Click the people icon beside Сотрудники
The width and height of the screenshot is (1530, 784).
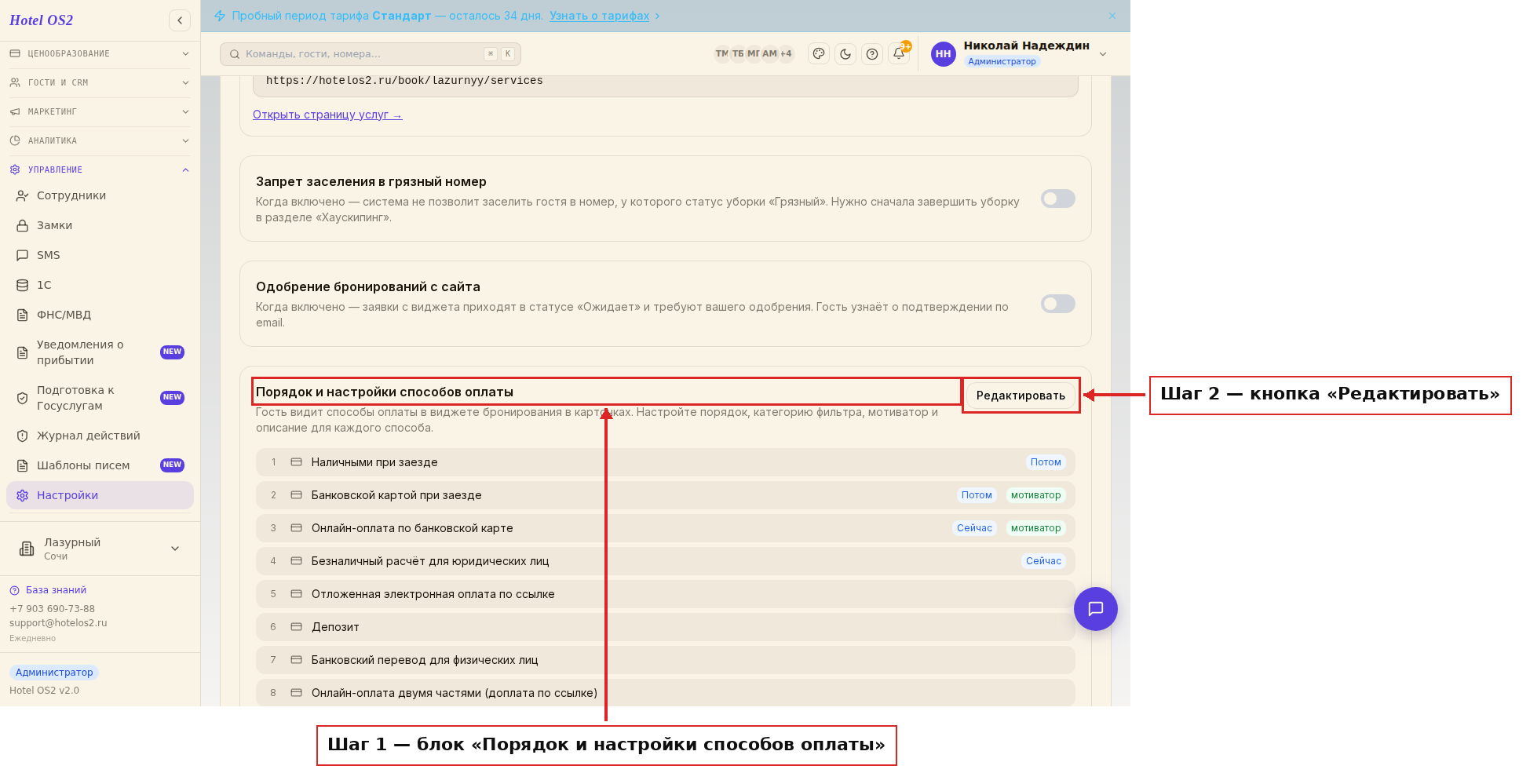[23, 196]
